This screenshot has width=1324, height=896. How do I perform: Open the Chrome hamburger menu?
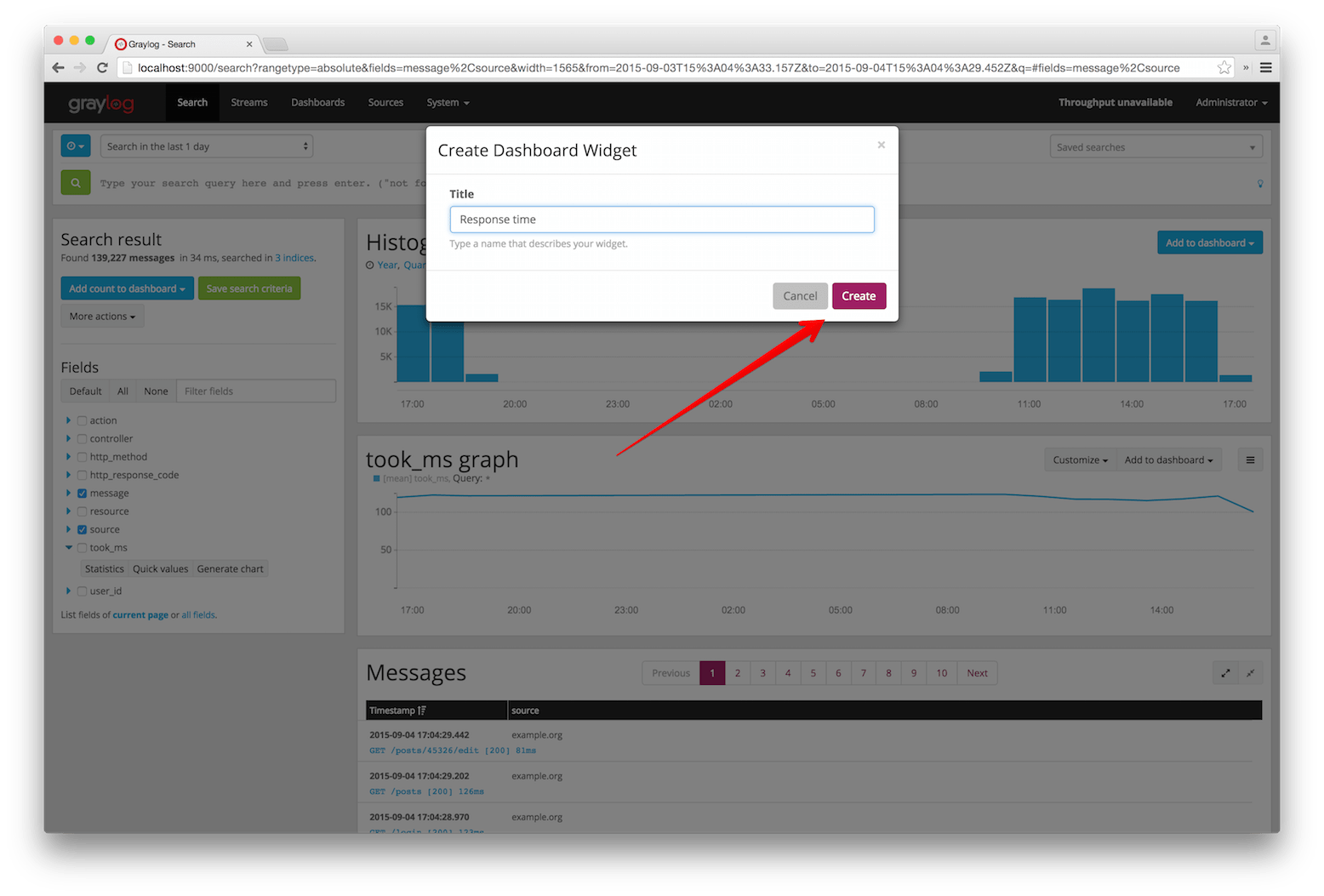pyautogui.click(x=1266, y=68)
